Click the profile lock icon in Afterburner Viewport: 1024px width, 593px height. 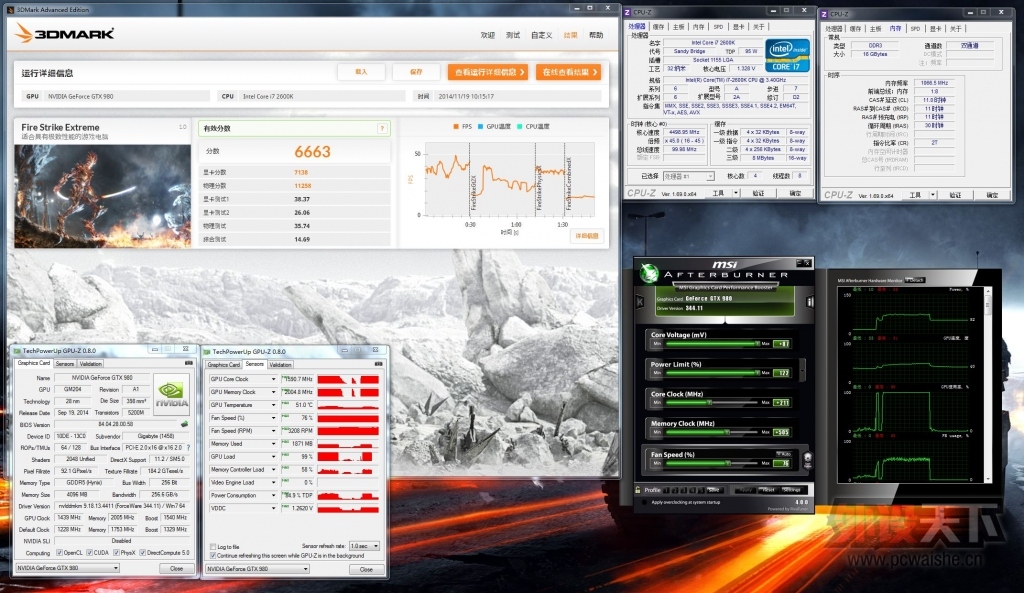tap(637, 489)
